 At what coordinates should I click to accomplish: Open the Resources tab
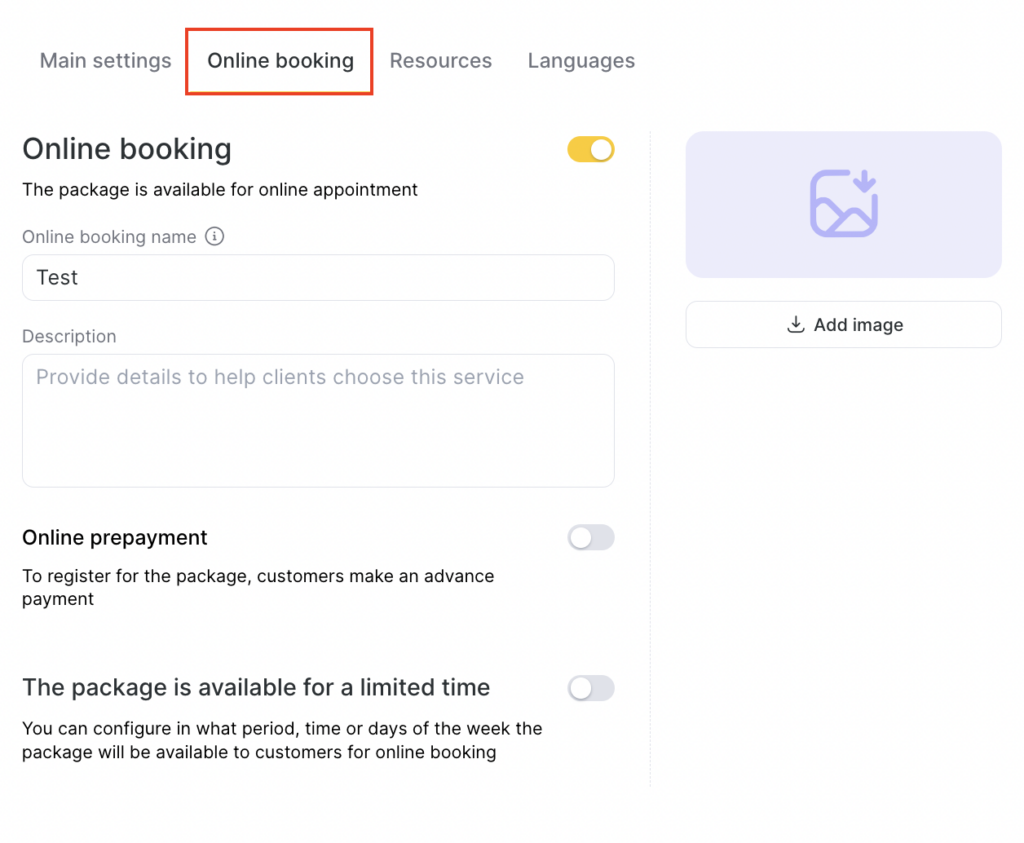pos(440,61)
